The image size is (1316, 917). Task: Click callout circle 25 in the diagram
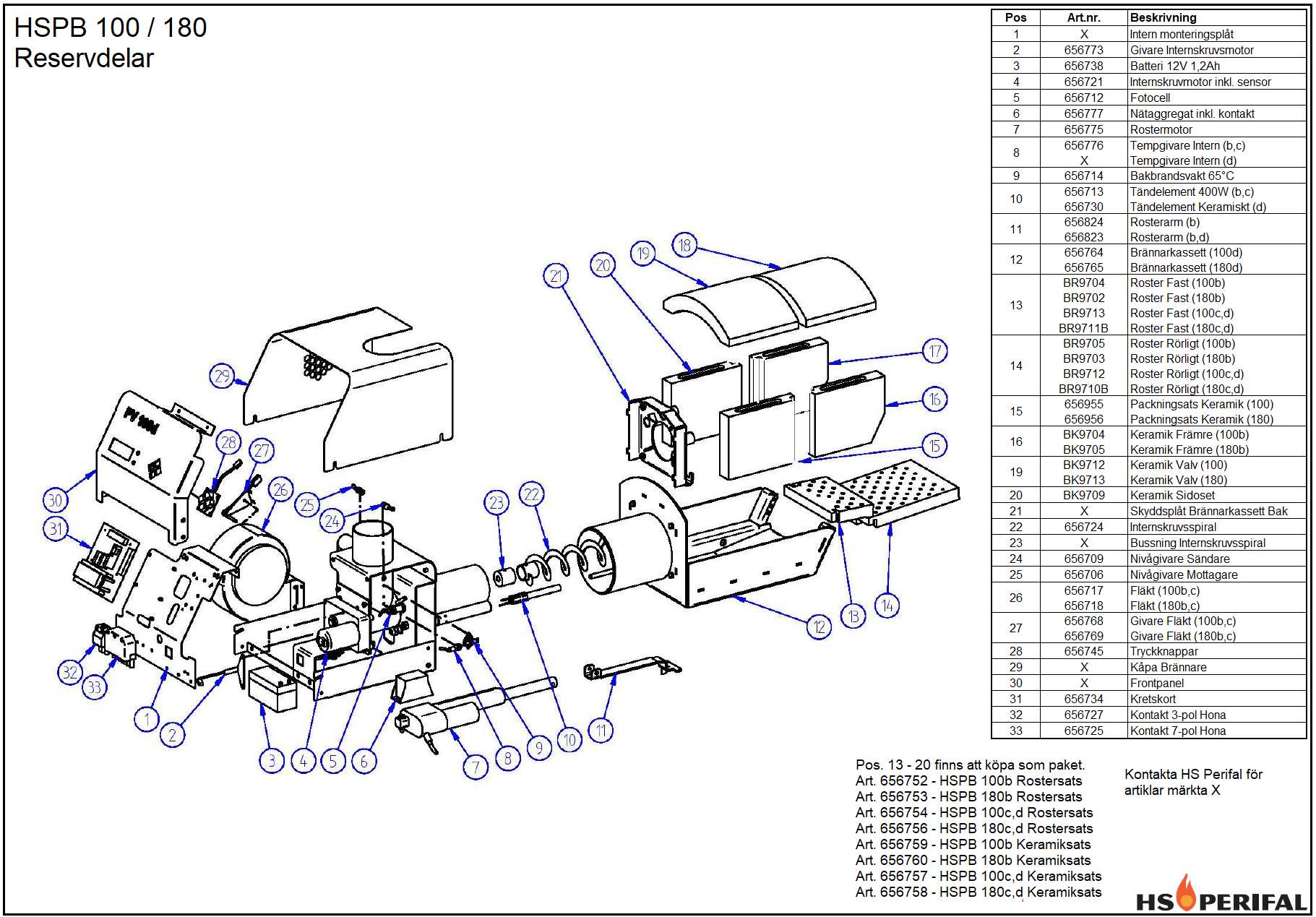tap(308, 504)
